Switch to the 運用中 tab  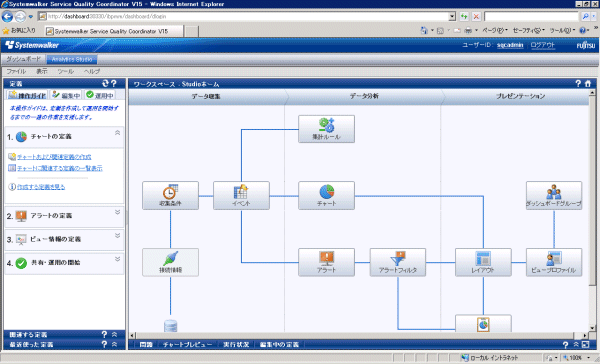99,95
